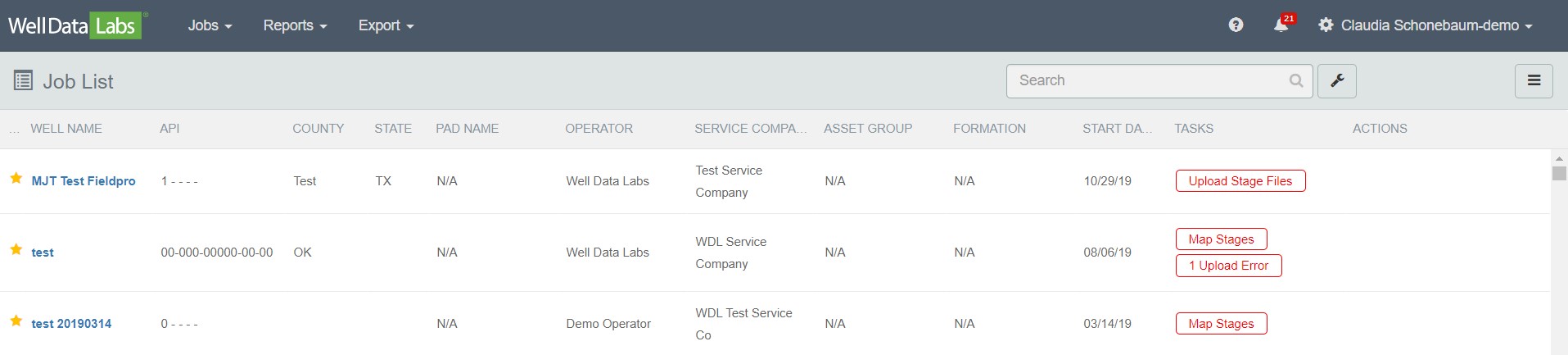Toggle favorite star for test 20190314
The height and width of the screenshot is (355, 1568).
click(16, 321)
